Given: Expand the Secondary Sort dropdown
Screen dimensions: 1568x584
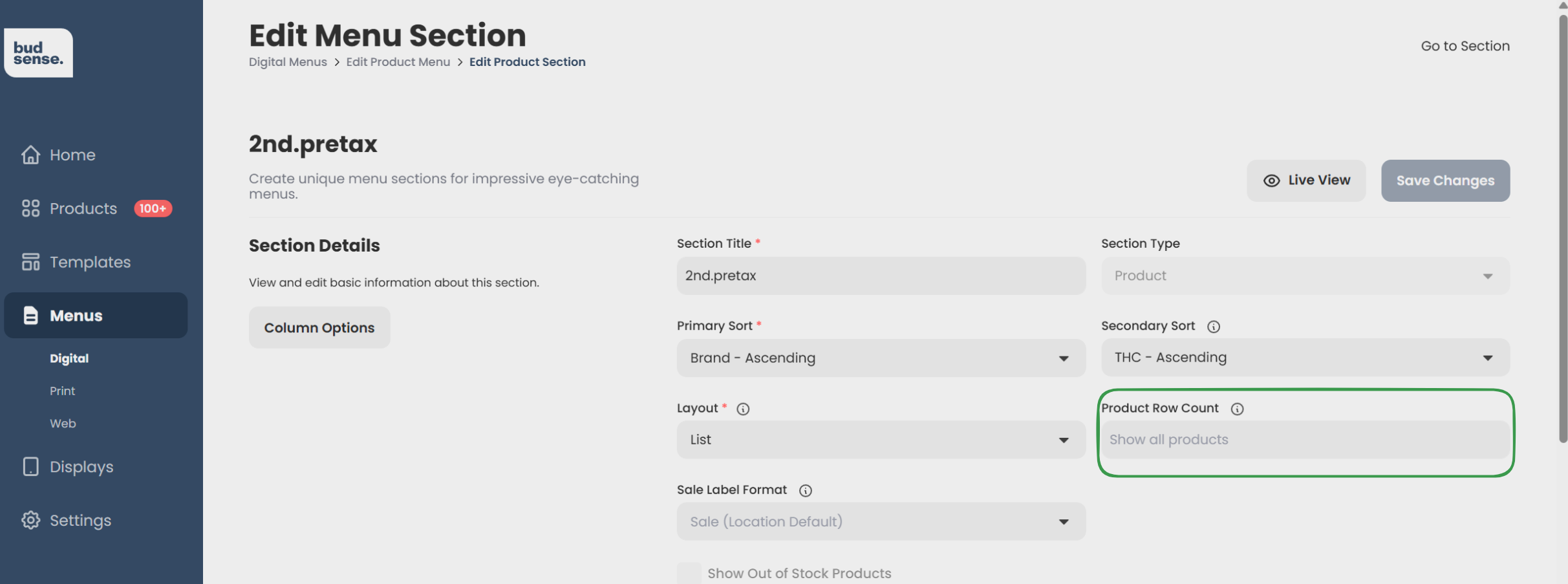Looking at the screenshot, I should tap(1305, 358).
